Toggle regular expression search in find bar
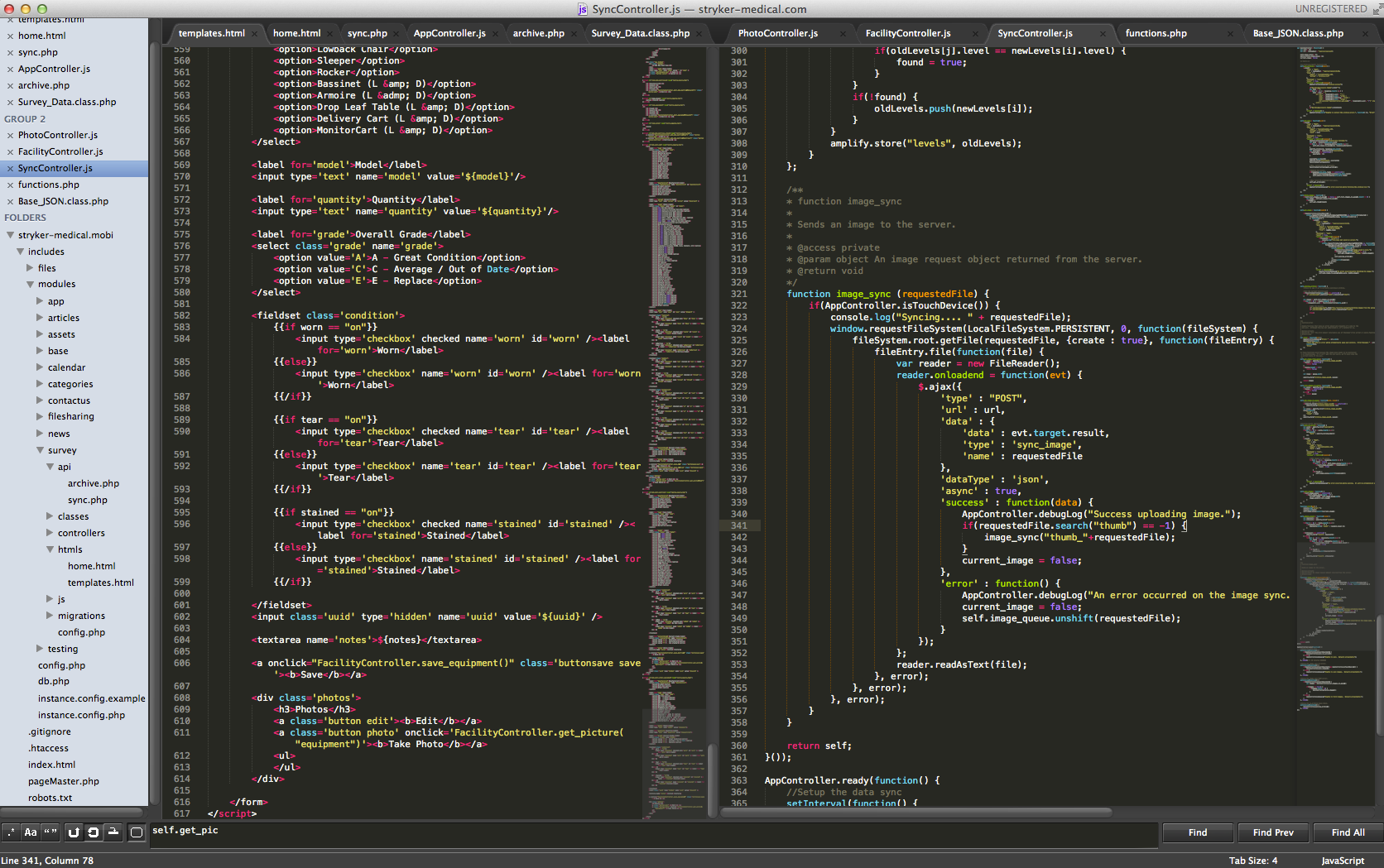Screen dimensions: 1384x868 click(x=11, y=832)
